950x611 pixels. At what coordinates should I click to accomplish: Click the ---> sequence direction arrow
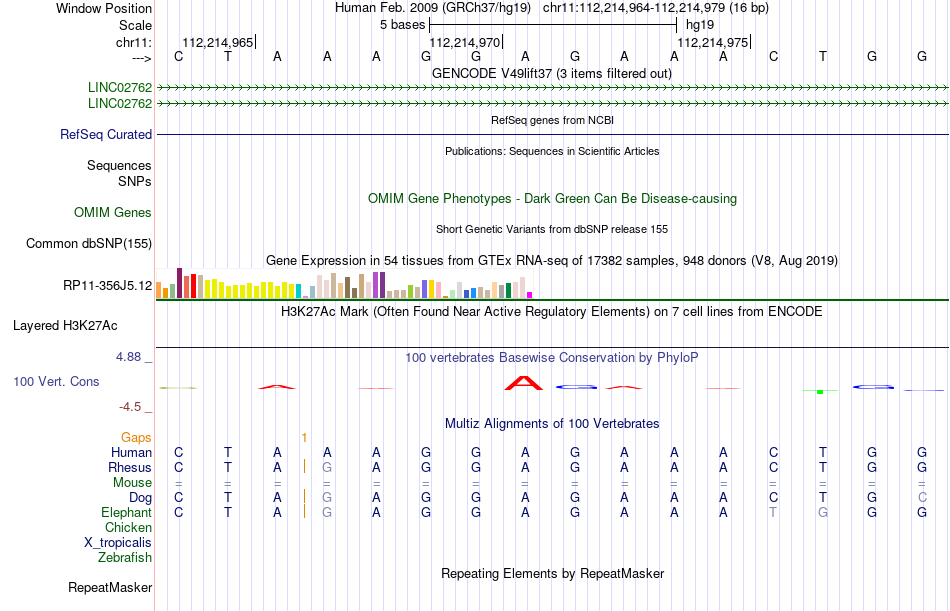coord(142,58)
